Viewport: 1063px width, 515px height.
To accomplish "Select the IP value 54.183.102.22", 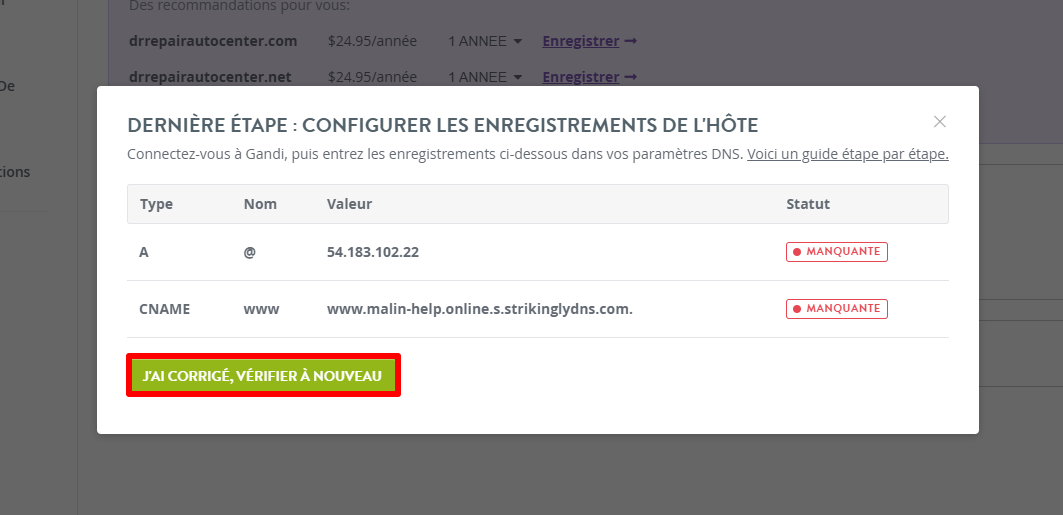I will pyautogui.click(x=373, y=252).
